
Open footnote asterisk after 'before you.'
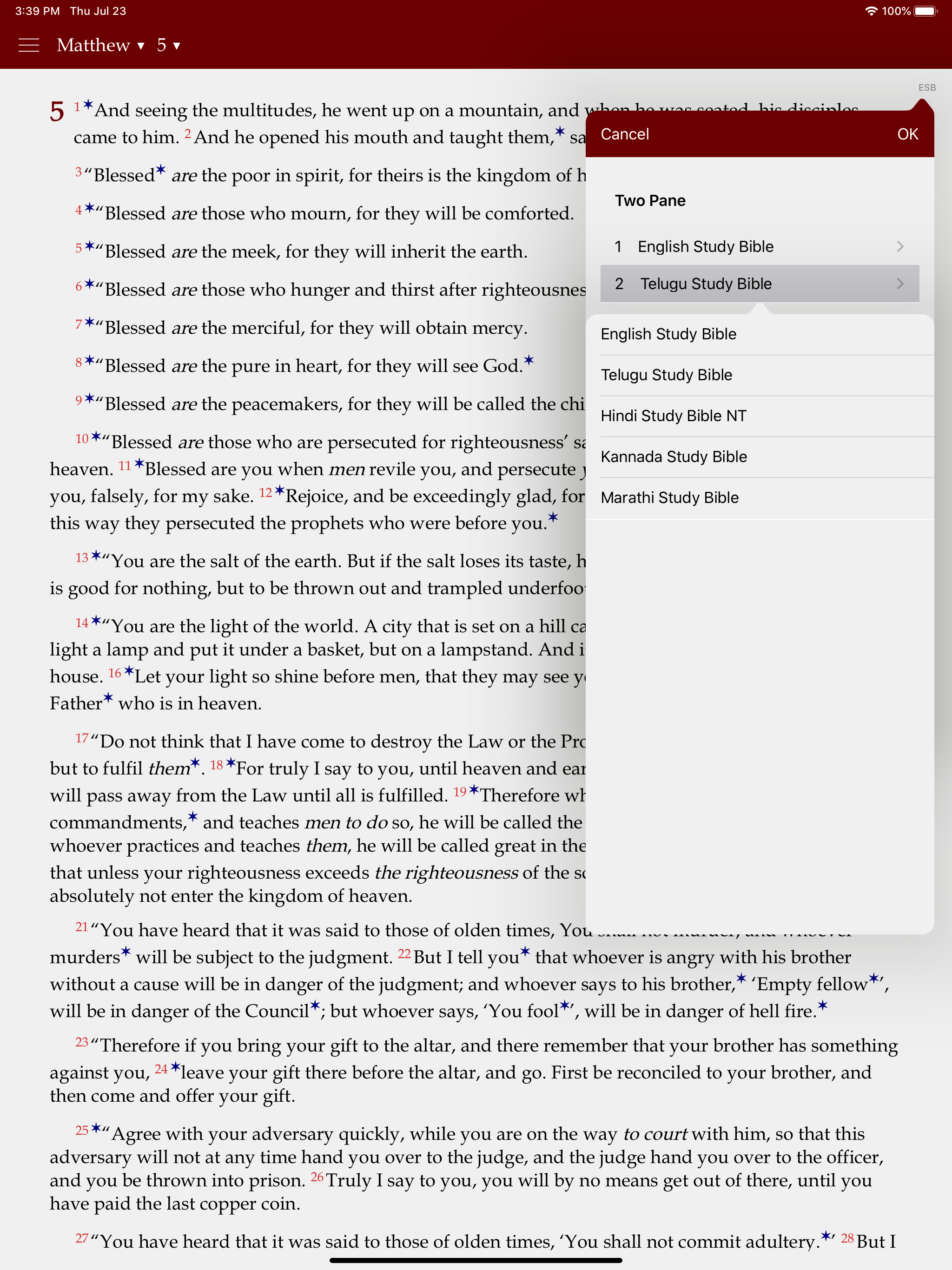(x=553, y=517)
